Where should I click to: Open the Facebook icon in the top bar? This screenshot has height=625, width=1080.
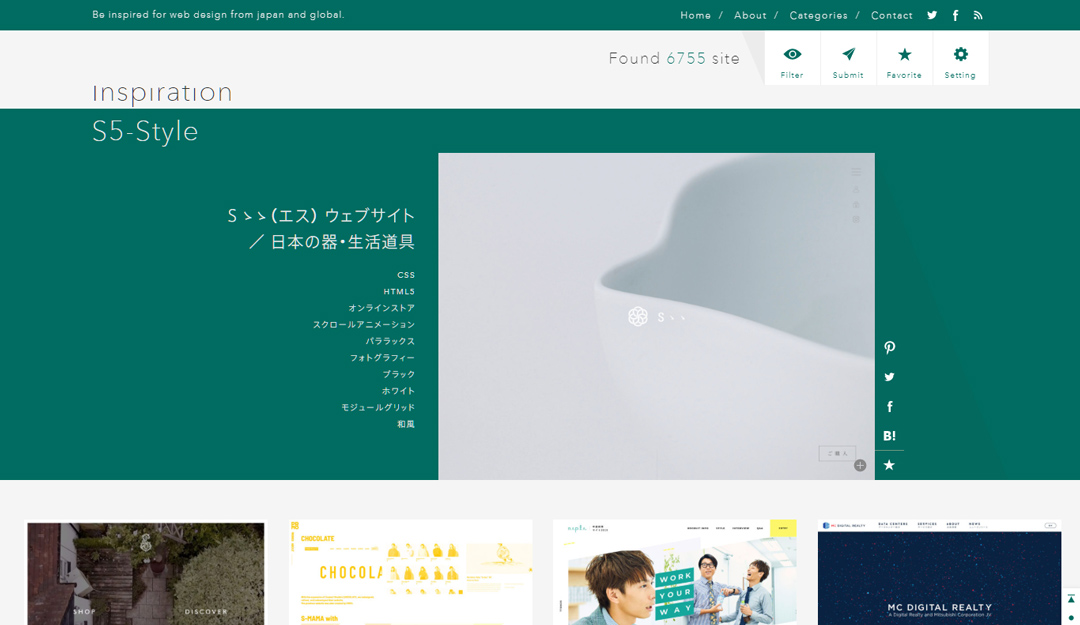point(955,15)
